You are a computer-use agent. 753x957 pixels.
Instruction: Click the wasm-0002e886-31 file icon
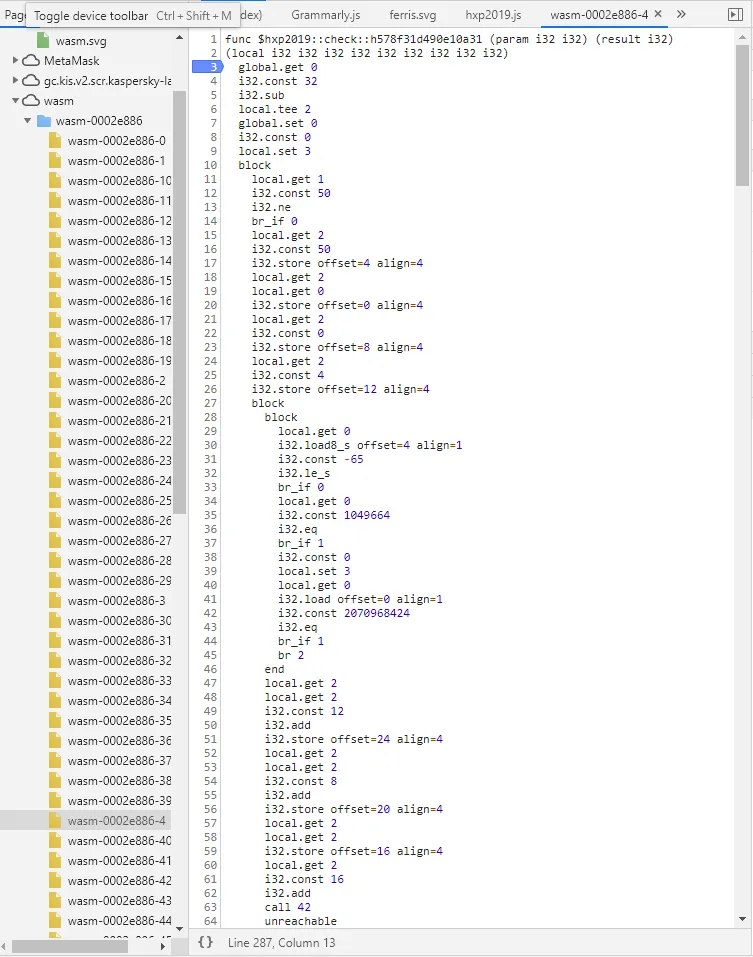tap(55, 641)
